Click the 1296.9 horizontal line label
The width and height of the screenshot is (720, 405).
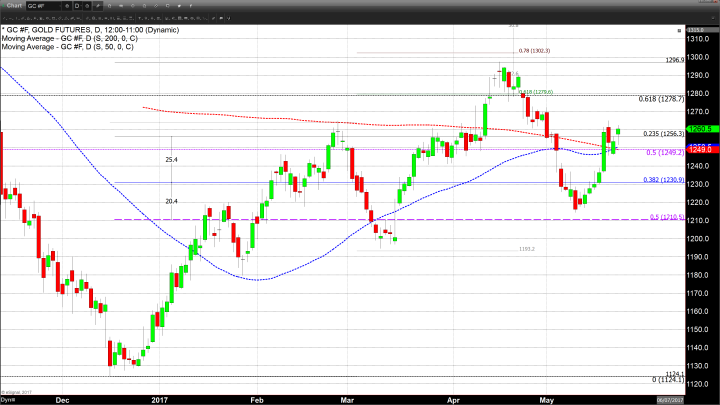[675, 60]
